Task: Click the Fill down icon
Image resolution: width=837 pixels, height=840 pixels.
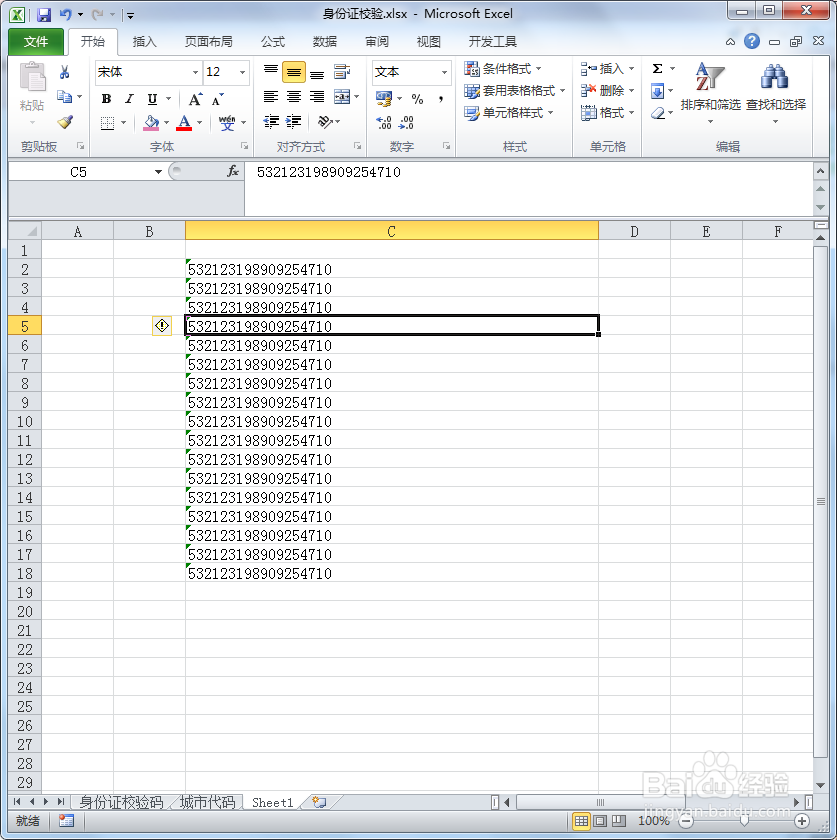Action: click(657, 91)
